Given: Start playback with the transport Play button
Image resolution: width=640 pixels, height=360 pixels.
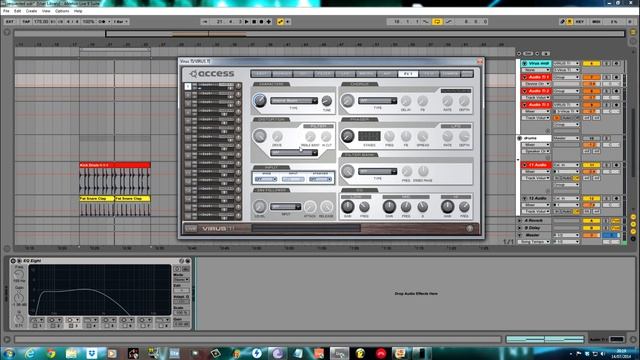Looking at the screenshot, I should pos(247,22).
